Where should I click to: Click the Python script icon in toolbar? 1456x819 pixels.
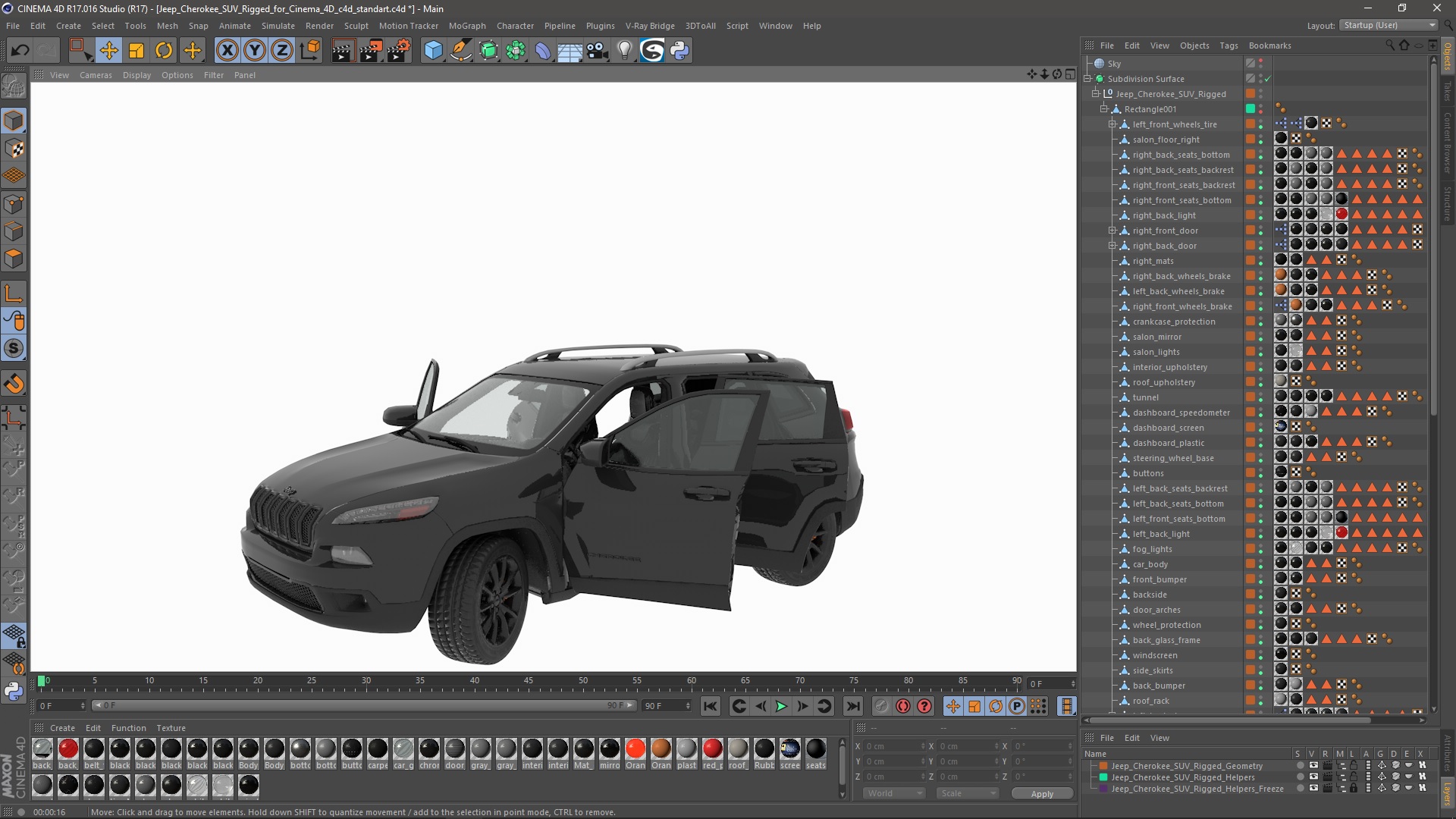tap(679, 51)
